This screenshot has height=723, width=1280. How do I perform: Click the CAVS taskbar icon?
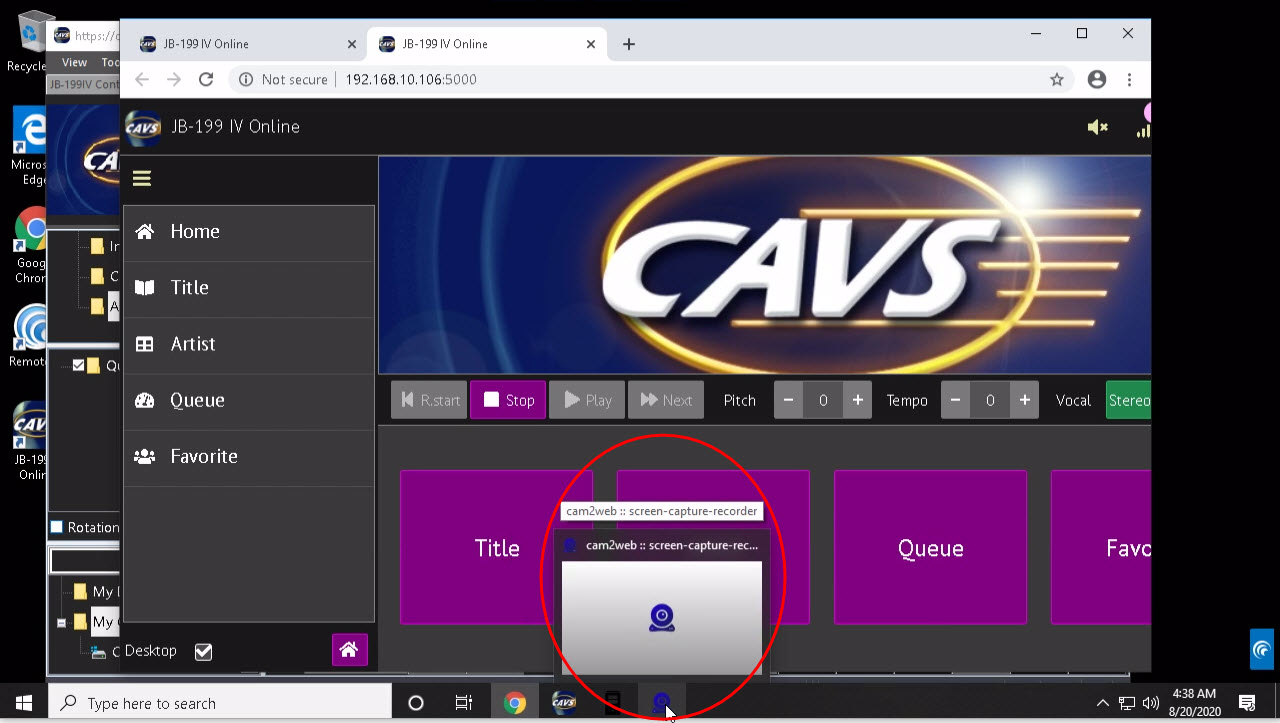click(x=564, y=703)
